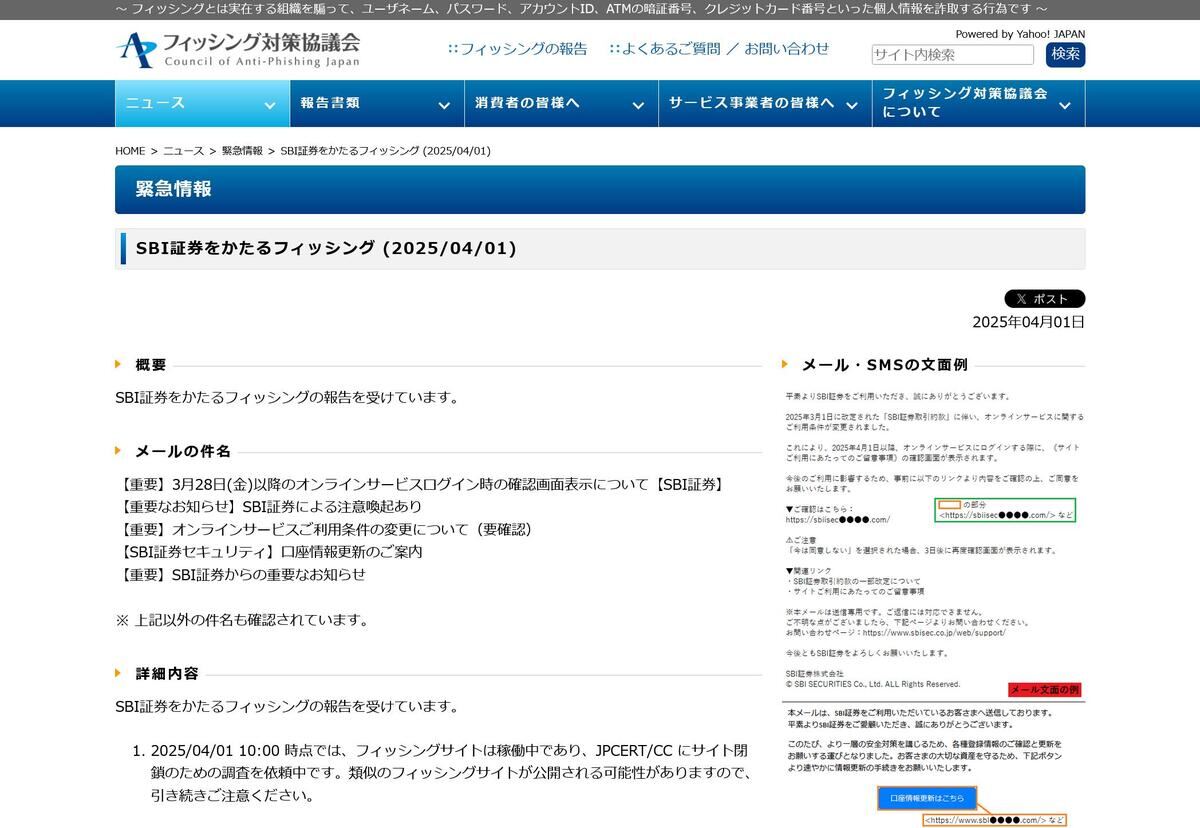Focus the サイト内検索 search field
The image size is (1200, 828).
952,55
